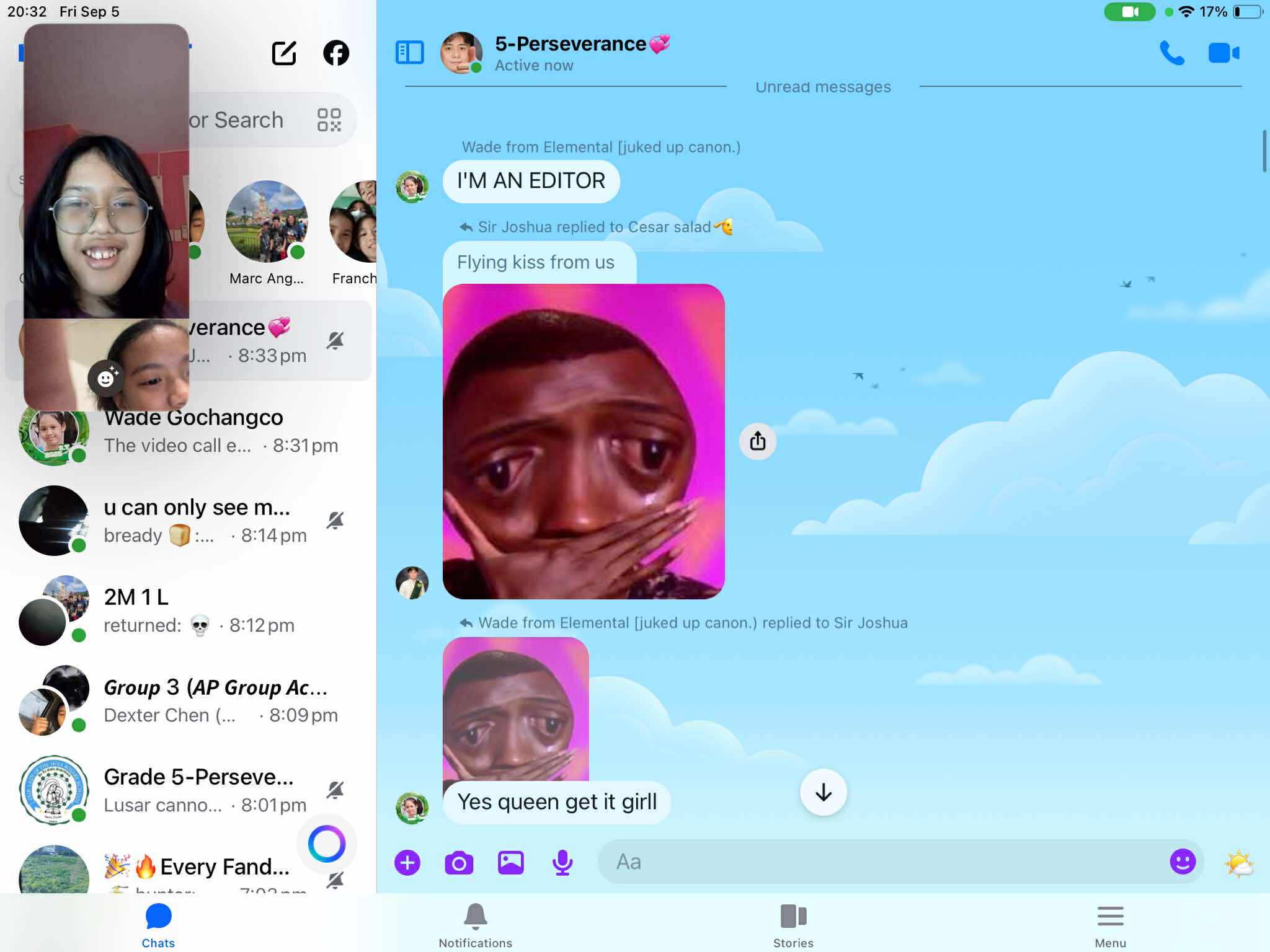Image resolution: width=1270 pixels, height=952 pixels.
Task: Tap muted bell on Grade 5-Perseve... row
Action: pos(335,790)
